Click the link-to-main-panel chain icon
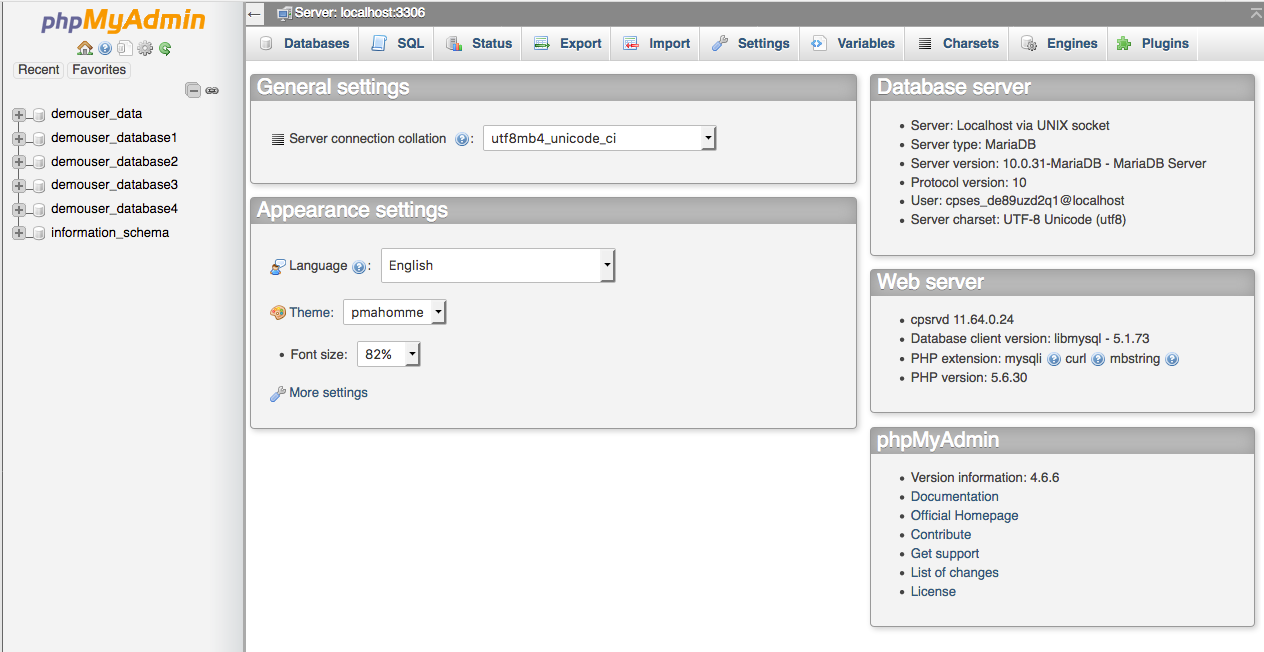The image size is (1264, 652). coord(212,89)
